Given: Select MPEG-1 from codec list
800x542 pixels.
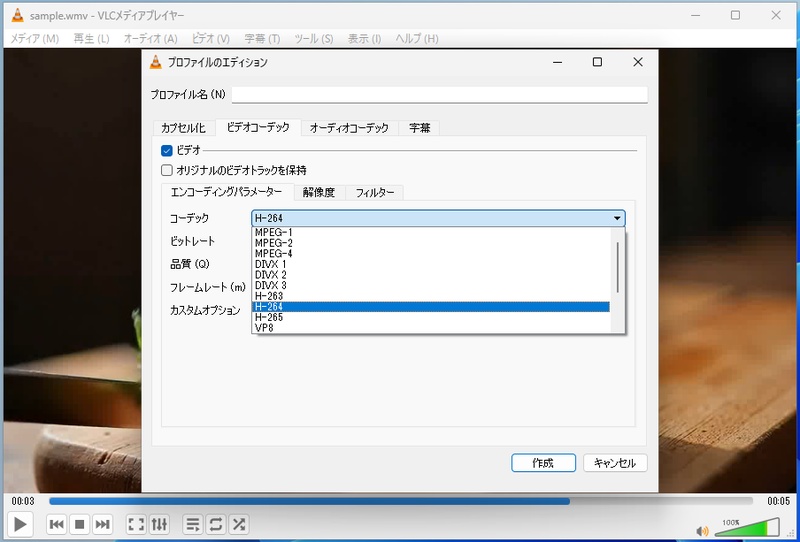Looking at the screenshot, I should pyautogui.click(x=431, y=232).
